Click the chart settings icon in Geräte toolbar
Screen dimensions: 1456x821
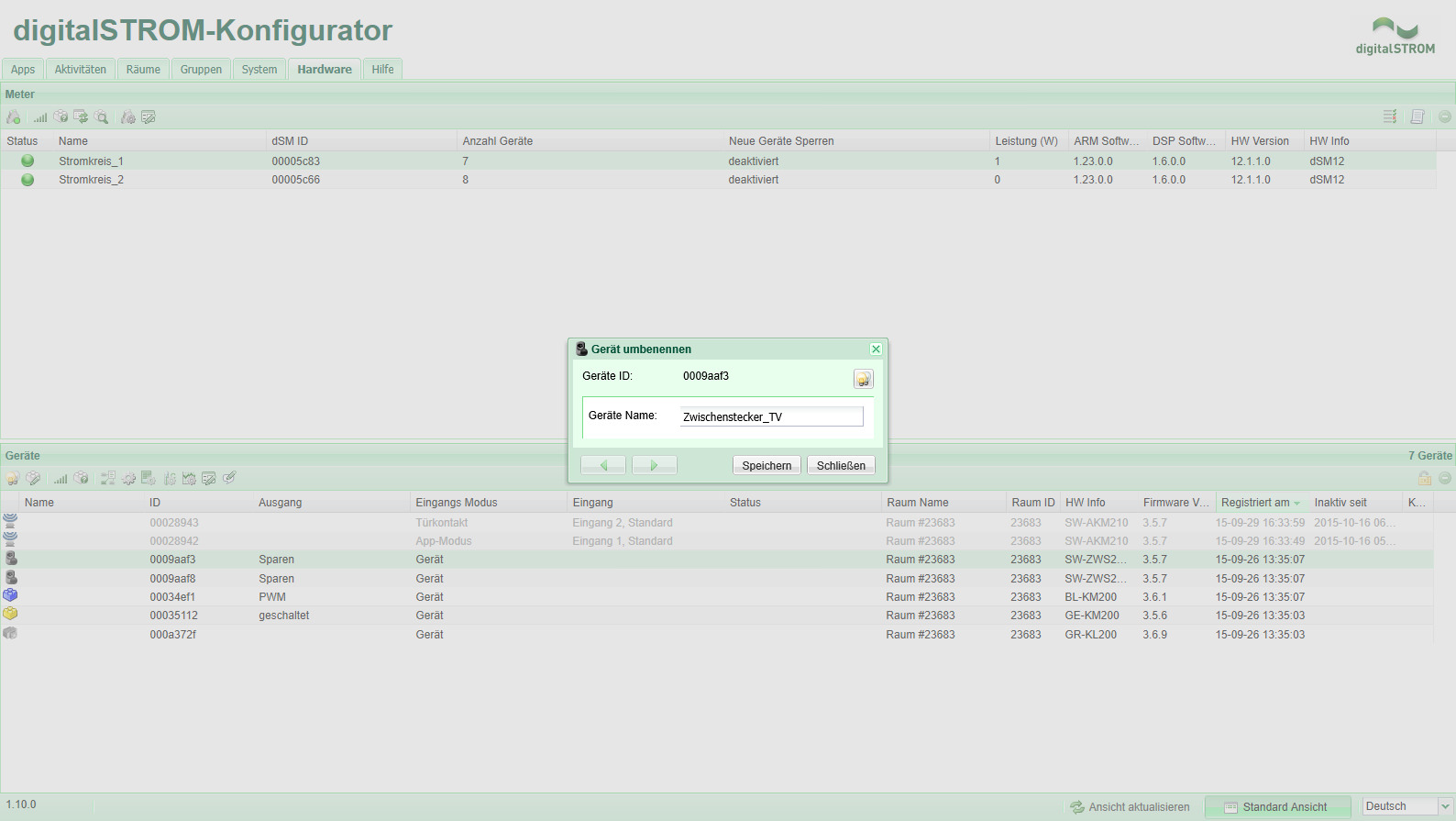pos(189,479)
